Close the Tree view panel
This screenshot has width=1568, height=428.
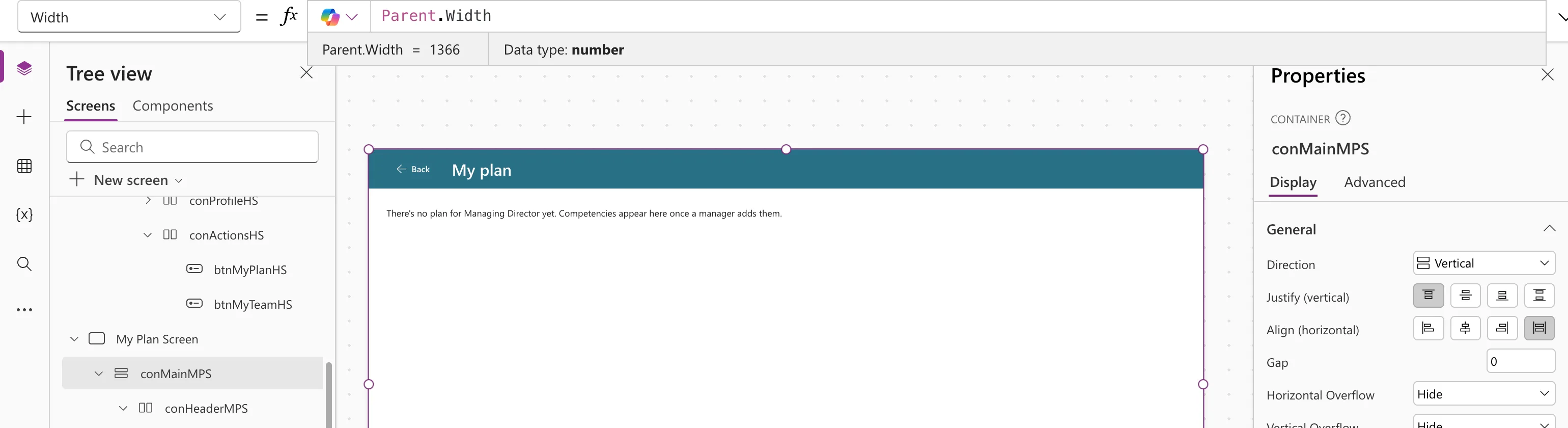tap(306, 73)
